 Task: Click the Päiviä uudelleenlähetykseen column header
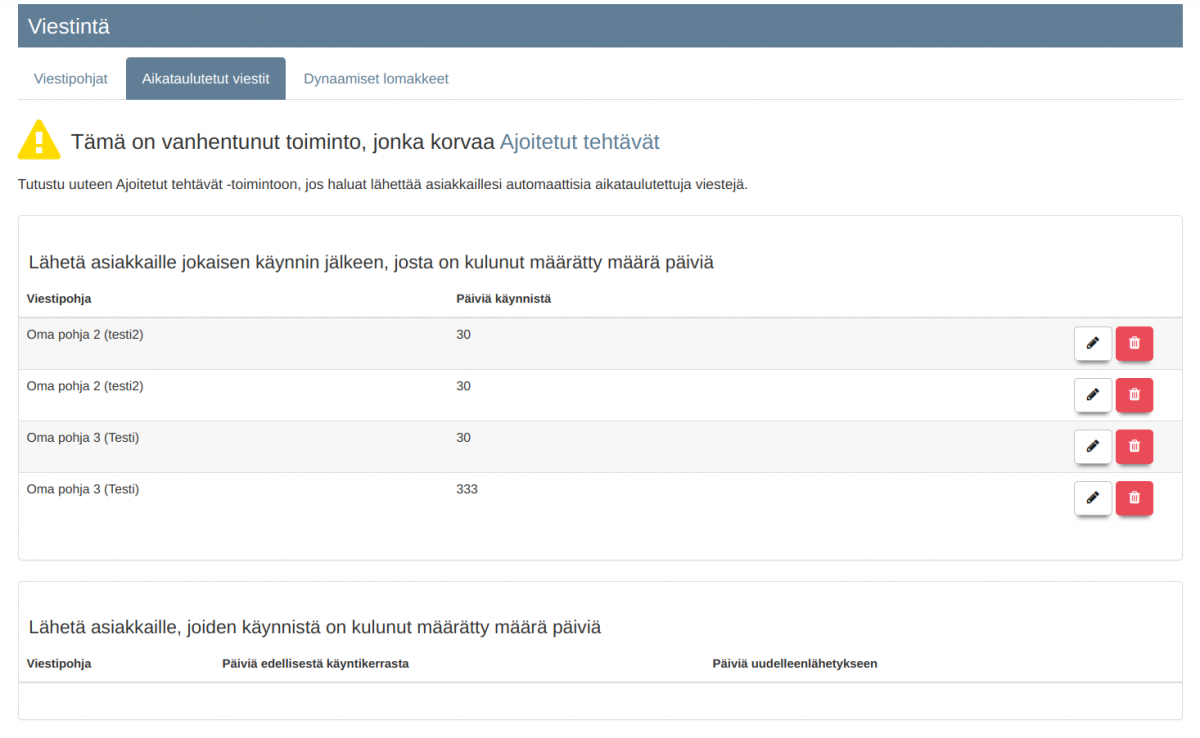point(795,663)
